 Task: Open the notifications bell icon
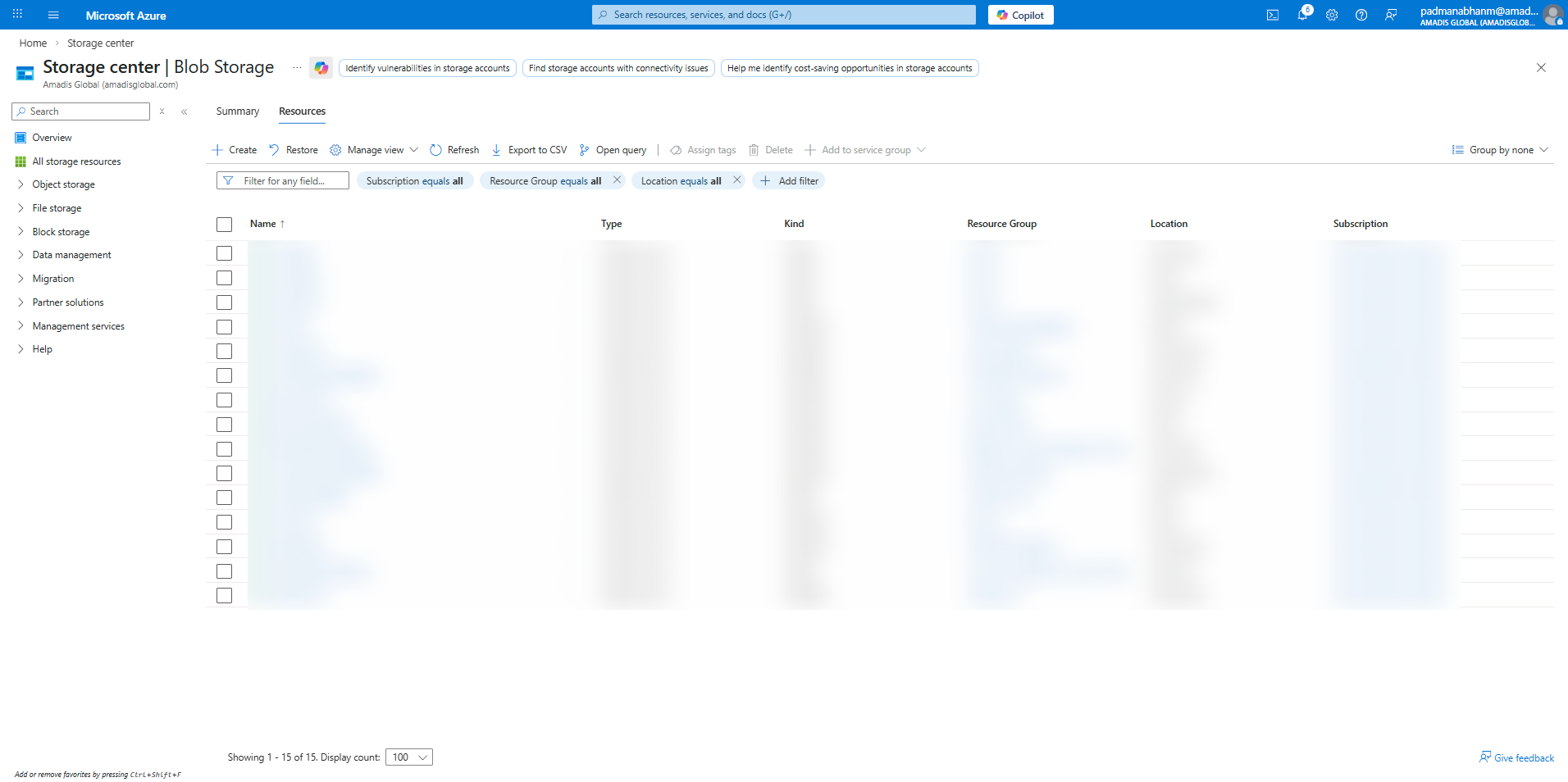click(x=1302, y=15)
